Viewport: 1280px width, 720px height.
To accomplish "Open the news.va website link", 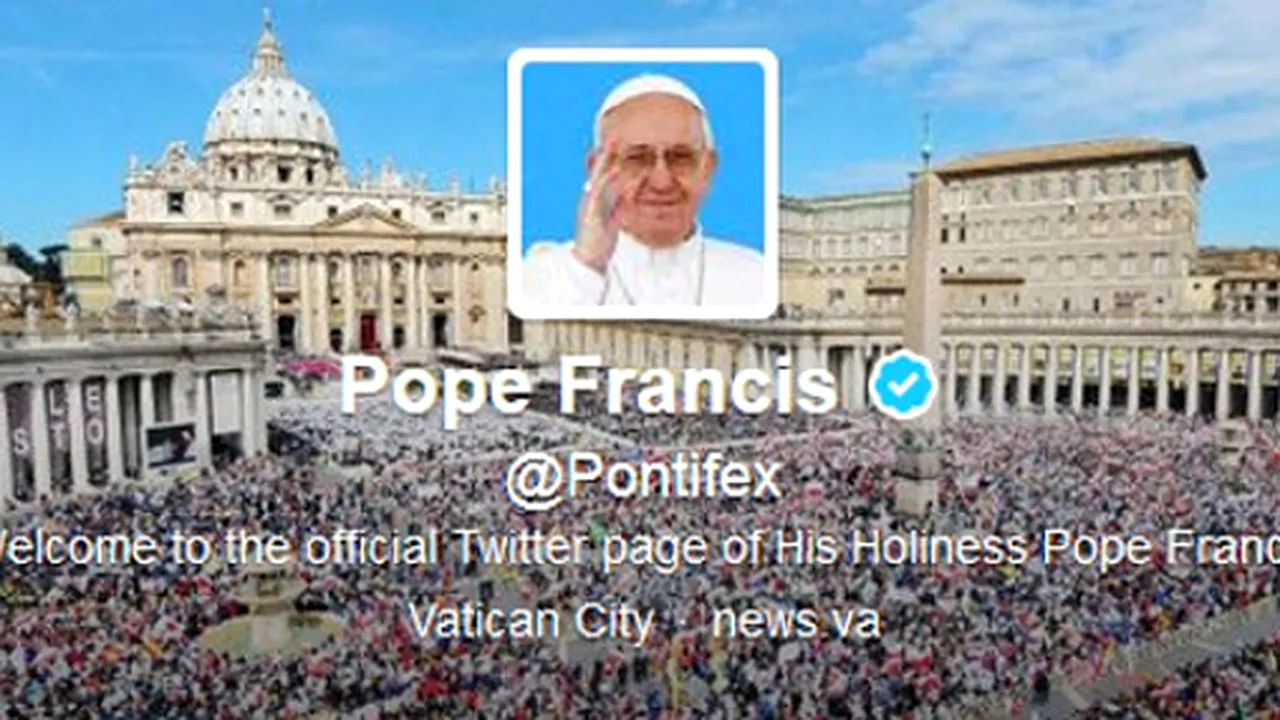I will pos(797,621).
